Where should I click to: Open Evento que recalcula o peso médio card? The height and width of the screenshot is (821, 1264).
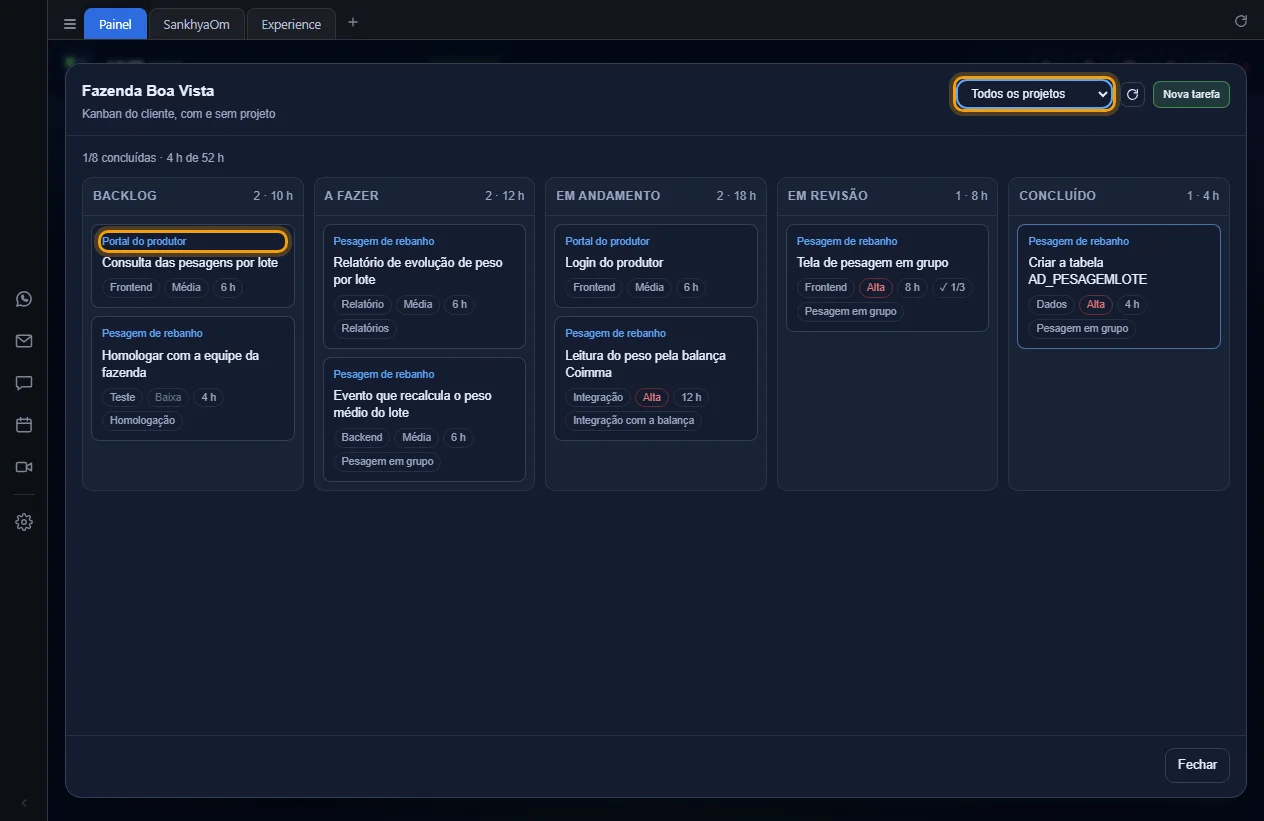(x=425, y=419)
